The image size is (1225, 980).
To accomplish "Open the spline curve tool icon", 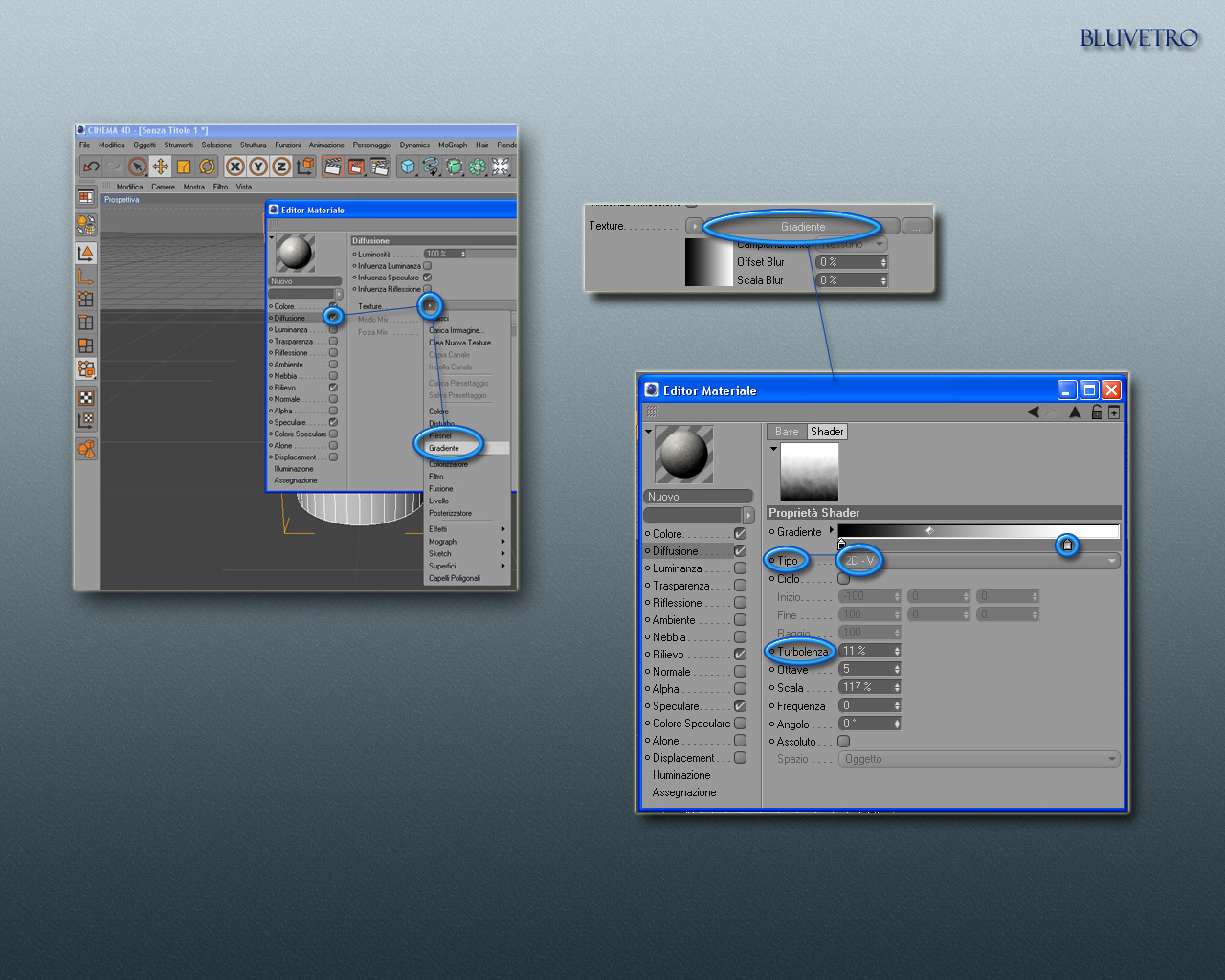I will pyautogui.click(x=431, y=167).
